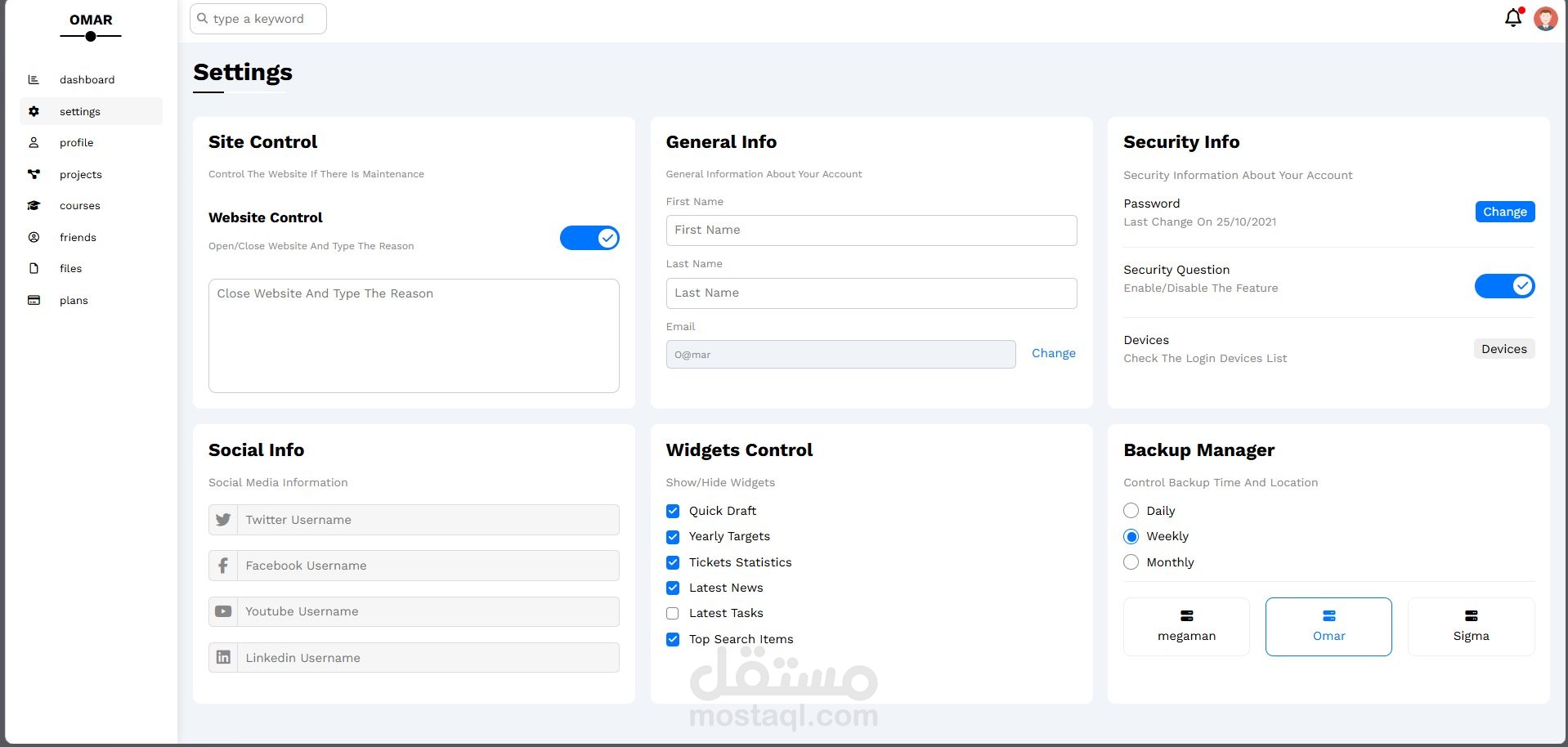This screenshot has height=747, width=1568.
Task: Select the Daily backup radio button
Action: pyautogui.click(x=1131, y=511)
